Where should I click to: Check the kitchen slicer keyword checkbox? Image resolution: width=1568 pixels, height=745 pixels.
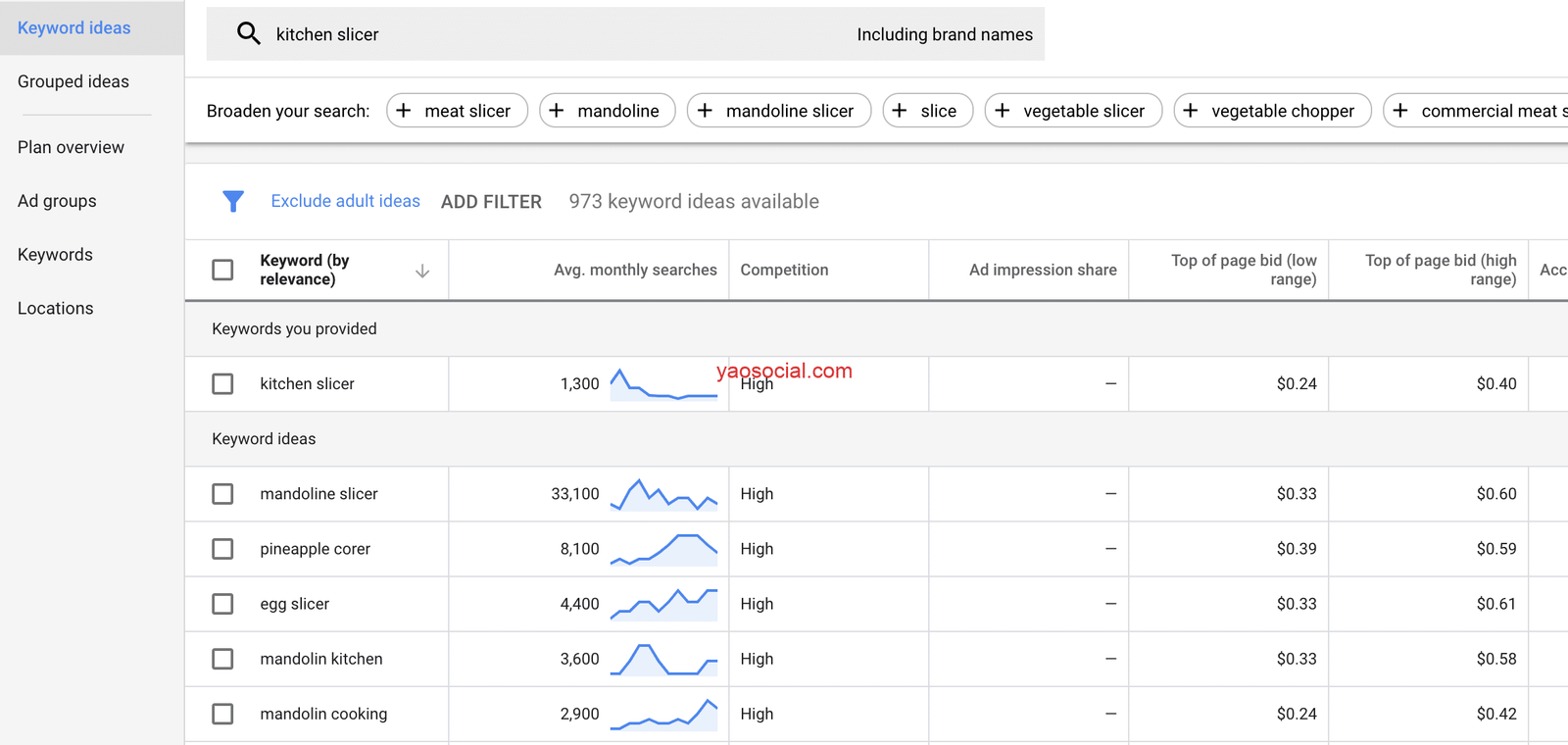pyautogui.click(x=223, y=384)
